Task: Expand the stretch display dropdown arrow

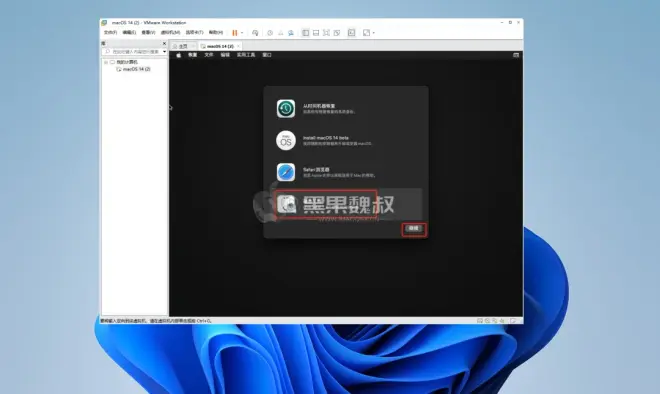Action: coord(373,33)
